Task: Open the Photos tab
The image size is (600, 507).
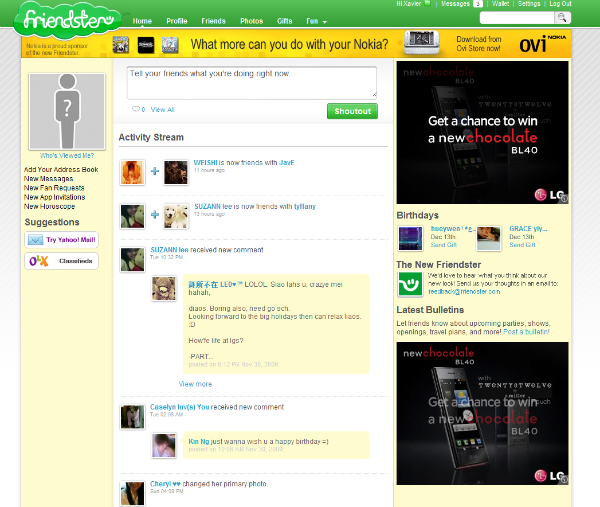Action: 251,20
